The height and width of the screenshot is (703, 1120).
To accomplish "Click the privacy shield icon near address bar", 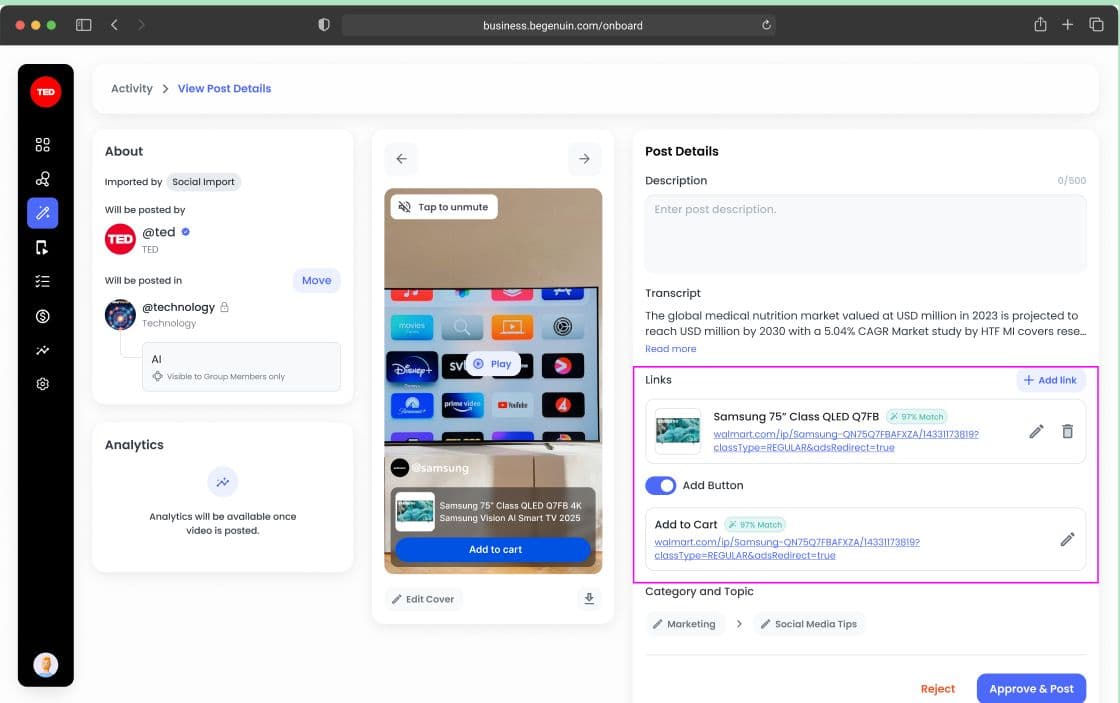I will (324, 25).
